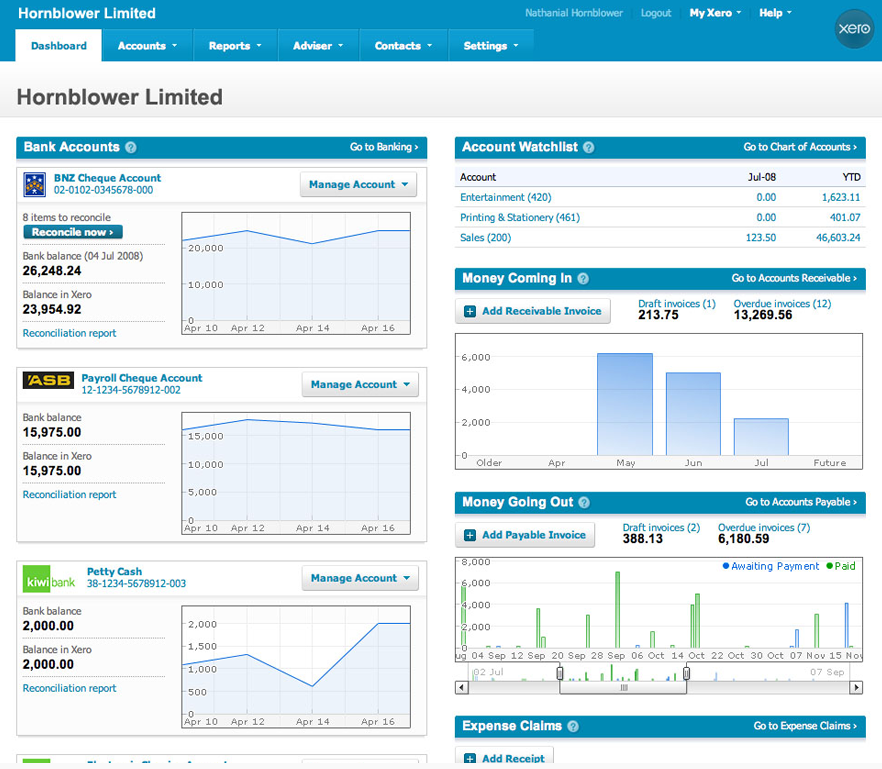Open Entertainment (420) account

pyautogui.click(x=506, y=197)
